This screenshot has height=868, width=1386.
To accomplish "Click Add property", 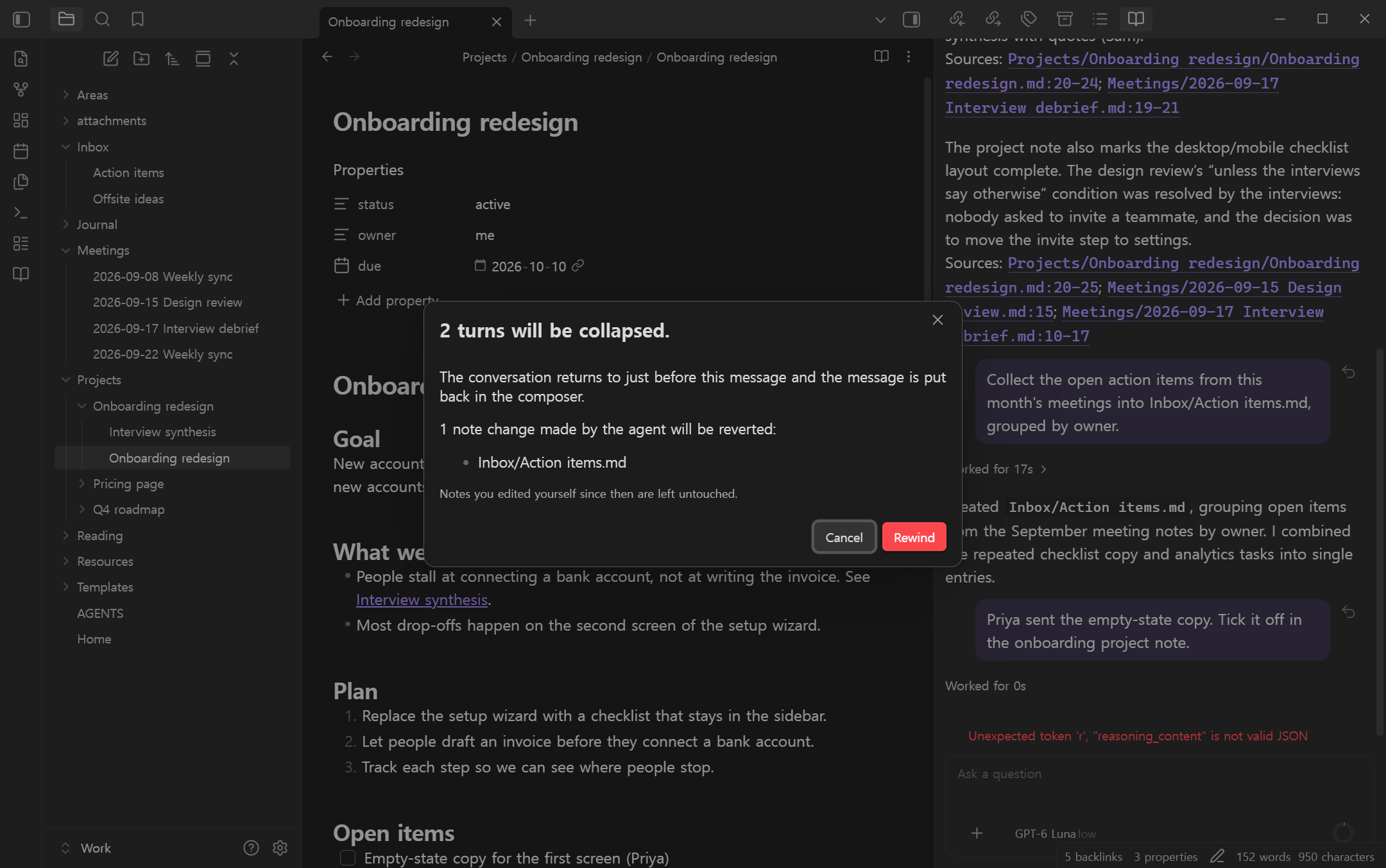I will pyautogui.click(x=388, y=300).
